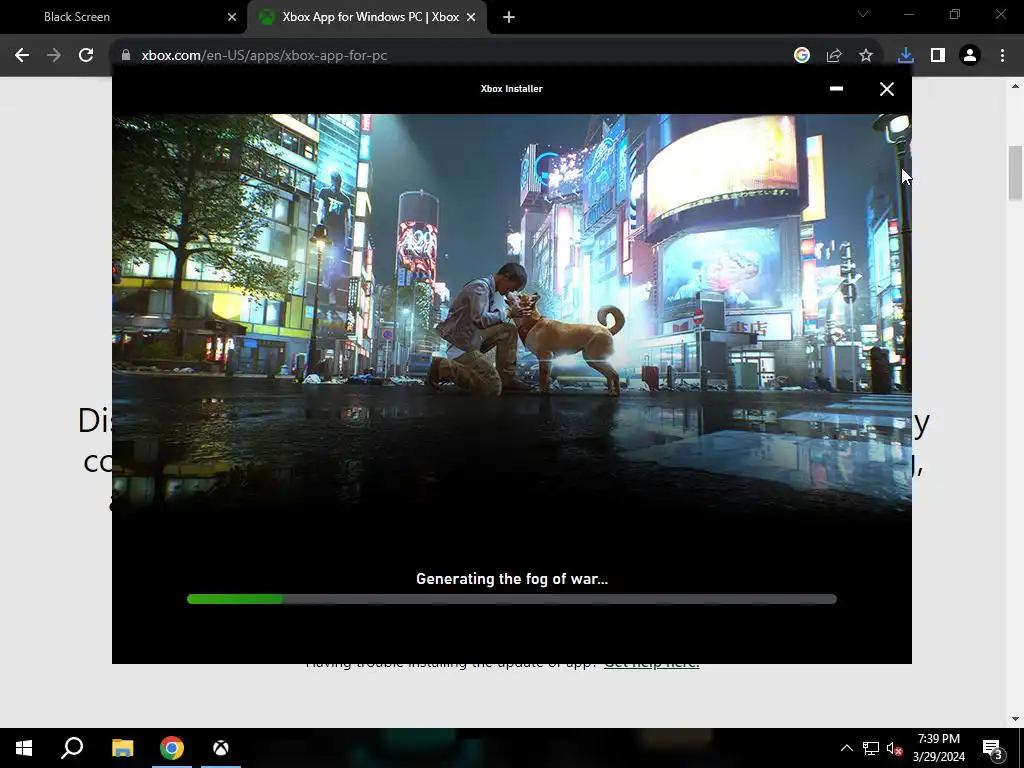The height and width of the screenshot is (768, 1024).
Task: Open network status tray icon
Action: 871,748
